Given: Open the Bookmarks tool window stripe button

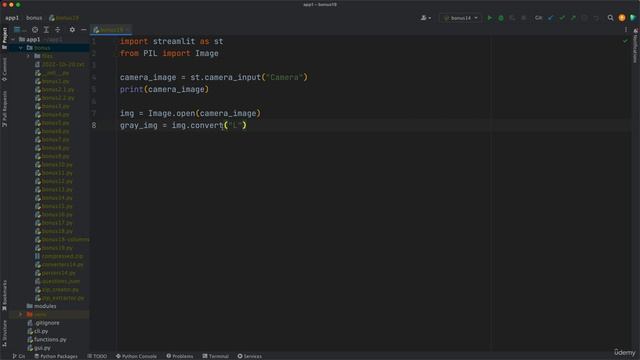Looking at the screenshot, I should point(4,295).
